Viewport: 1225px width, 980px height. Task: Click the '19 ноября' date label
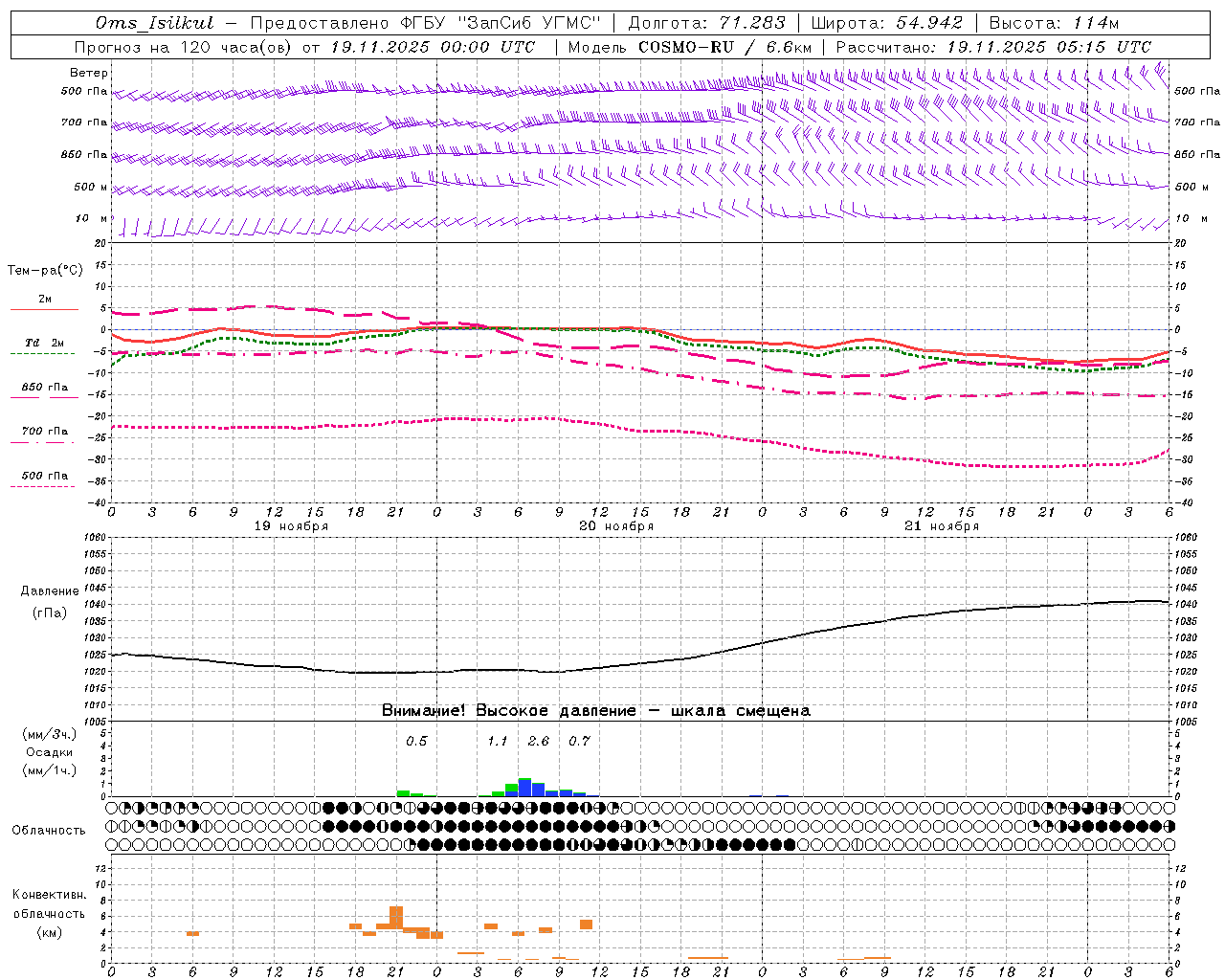click(291, 526)
